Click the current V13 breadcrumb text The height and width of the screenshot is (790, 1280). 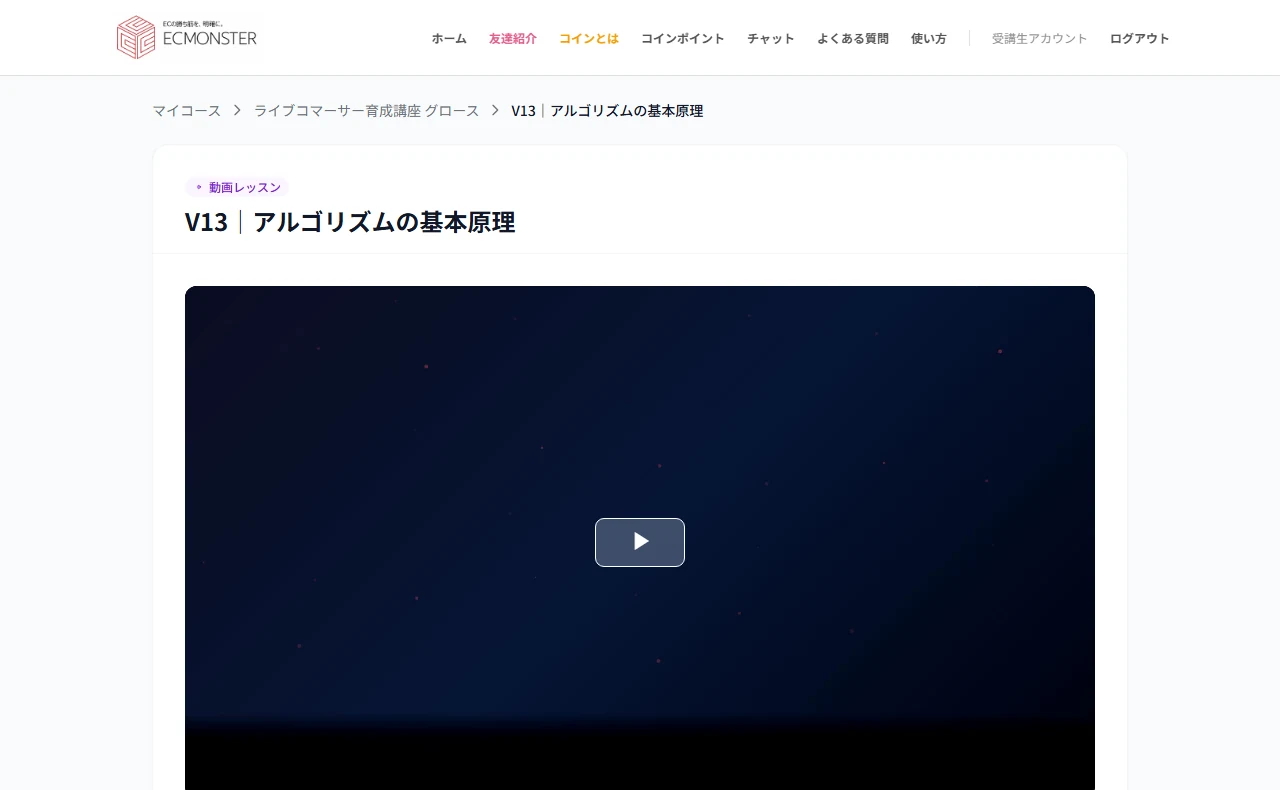607,111
